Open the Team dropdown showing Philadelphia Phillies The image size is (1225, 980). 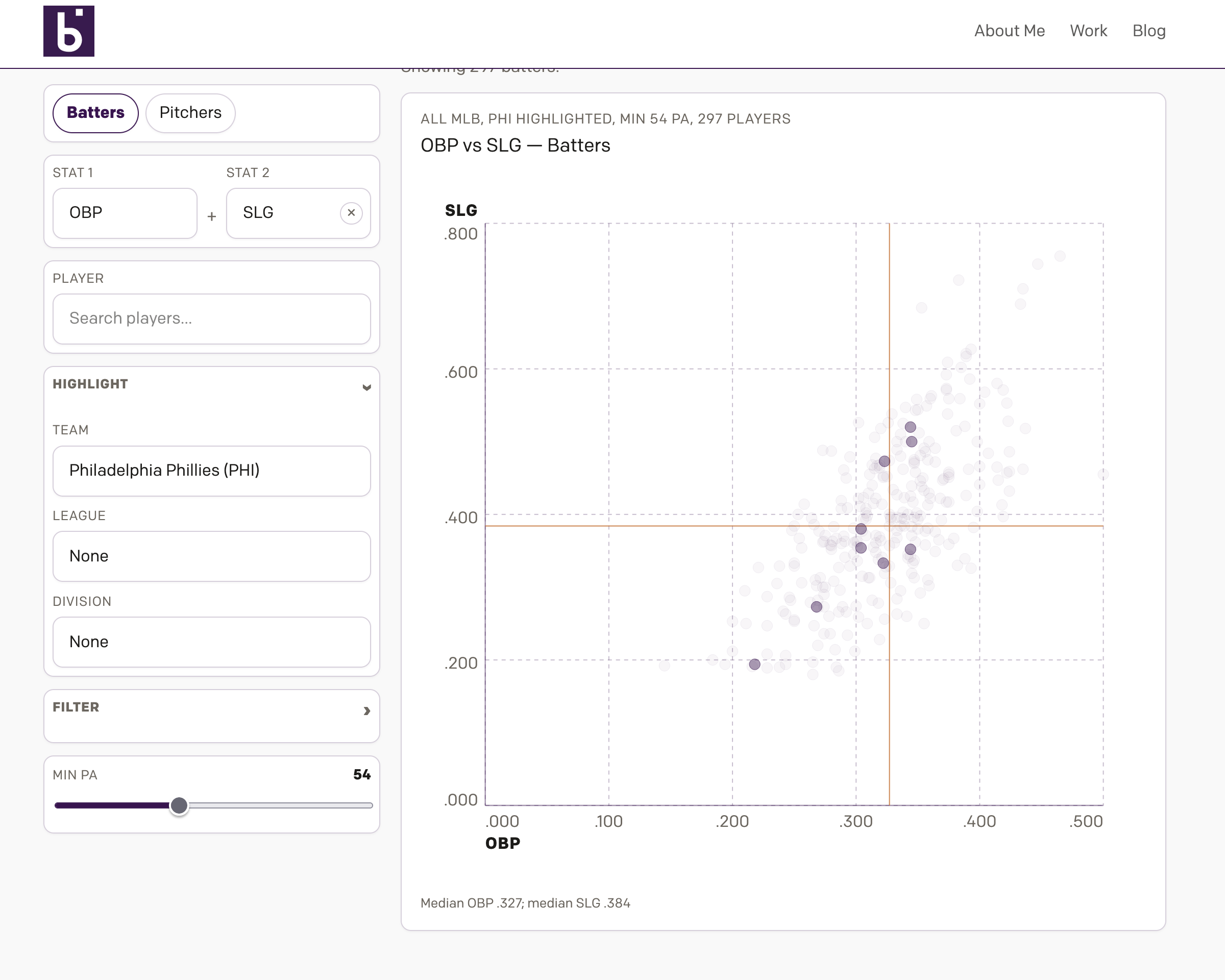211,471
